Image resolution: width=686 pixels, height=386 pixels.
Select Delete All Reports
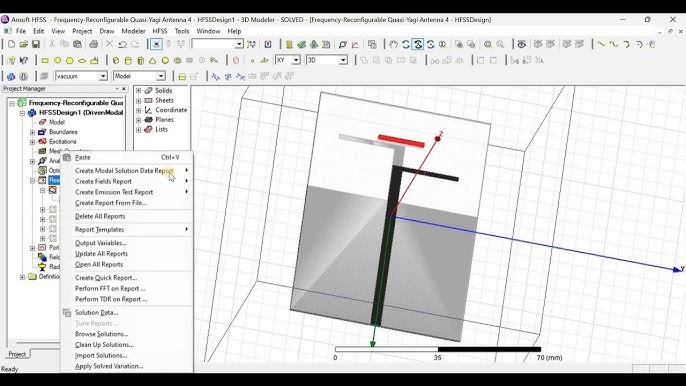(127, 216)
